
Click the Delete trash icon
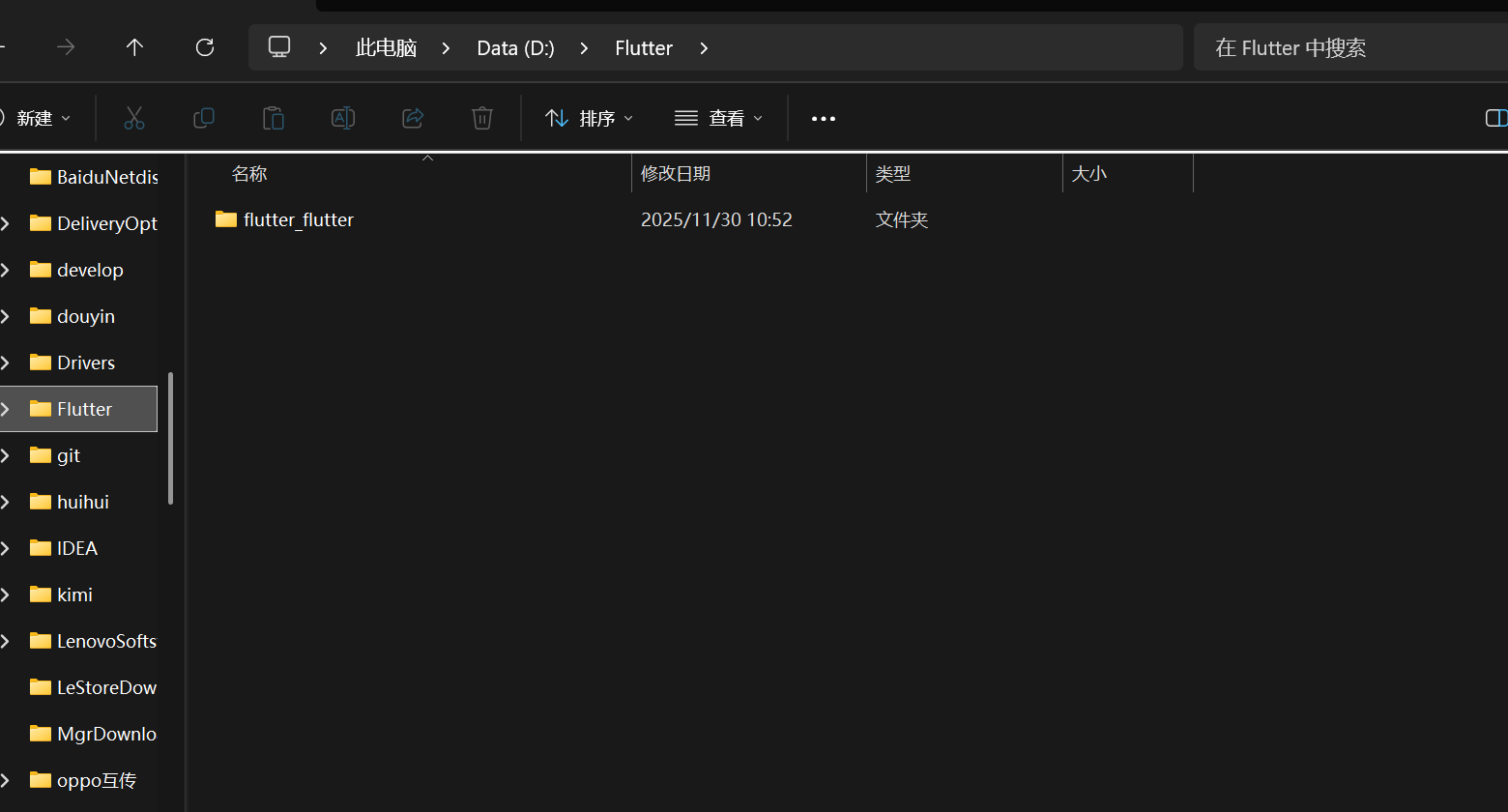point(482,118)
